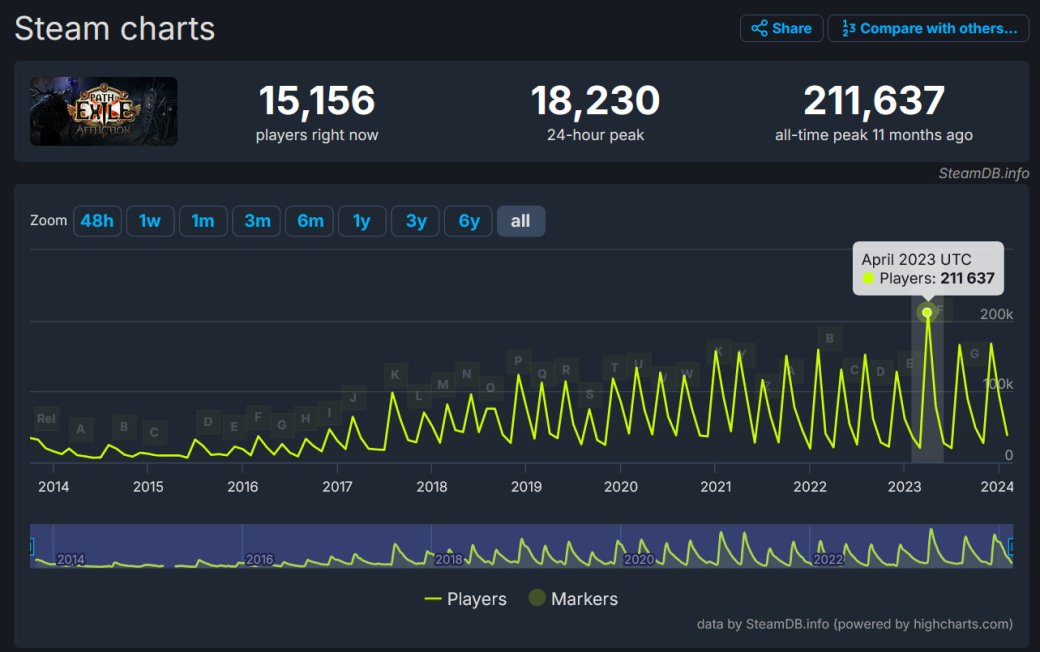Click the '211,637' all-time peak value
The height and width of the screenshot is (652, 1040).
[874, 100]
